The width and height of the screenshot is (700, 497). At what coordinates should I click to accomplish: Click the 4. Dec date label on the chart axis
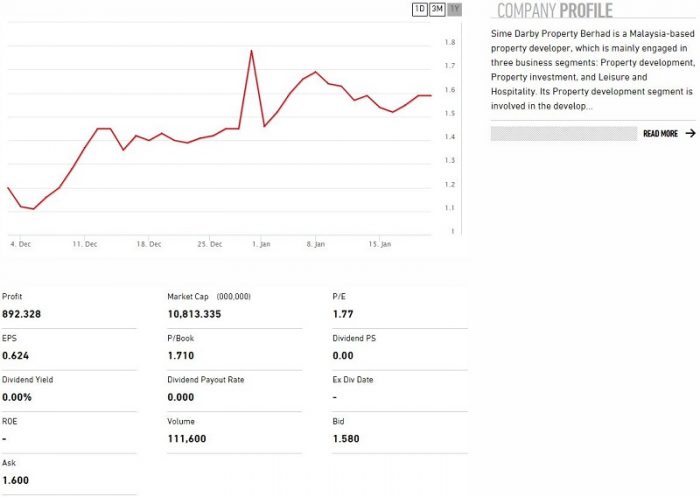(20, 243)
